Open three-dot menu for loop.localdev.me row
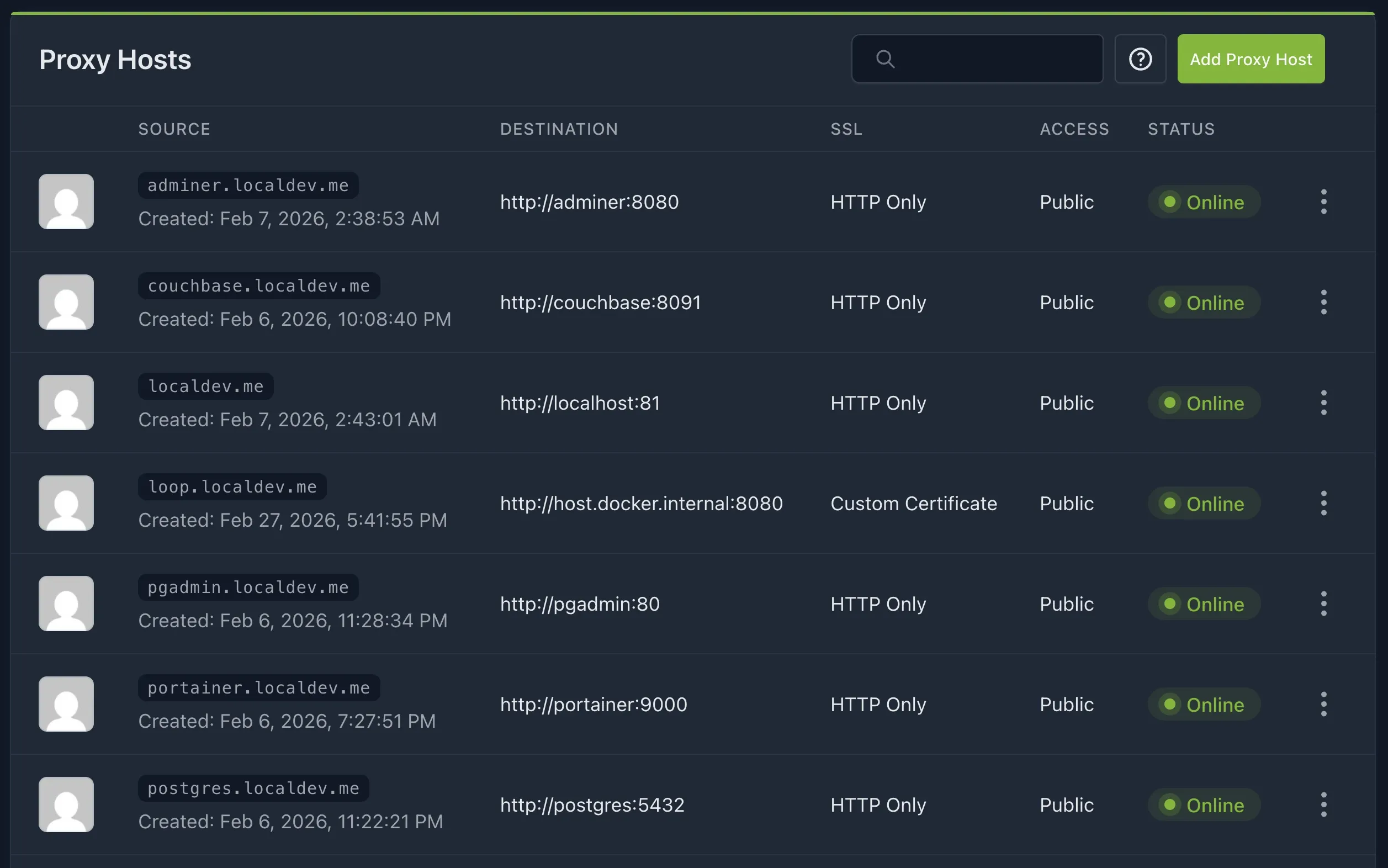Screen dimensions: 1388x868 [1324, 504]
